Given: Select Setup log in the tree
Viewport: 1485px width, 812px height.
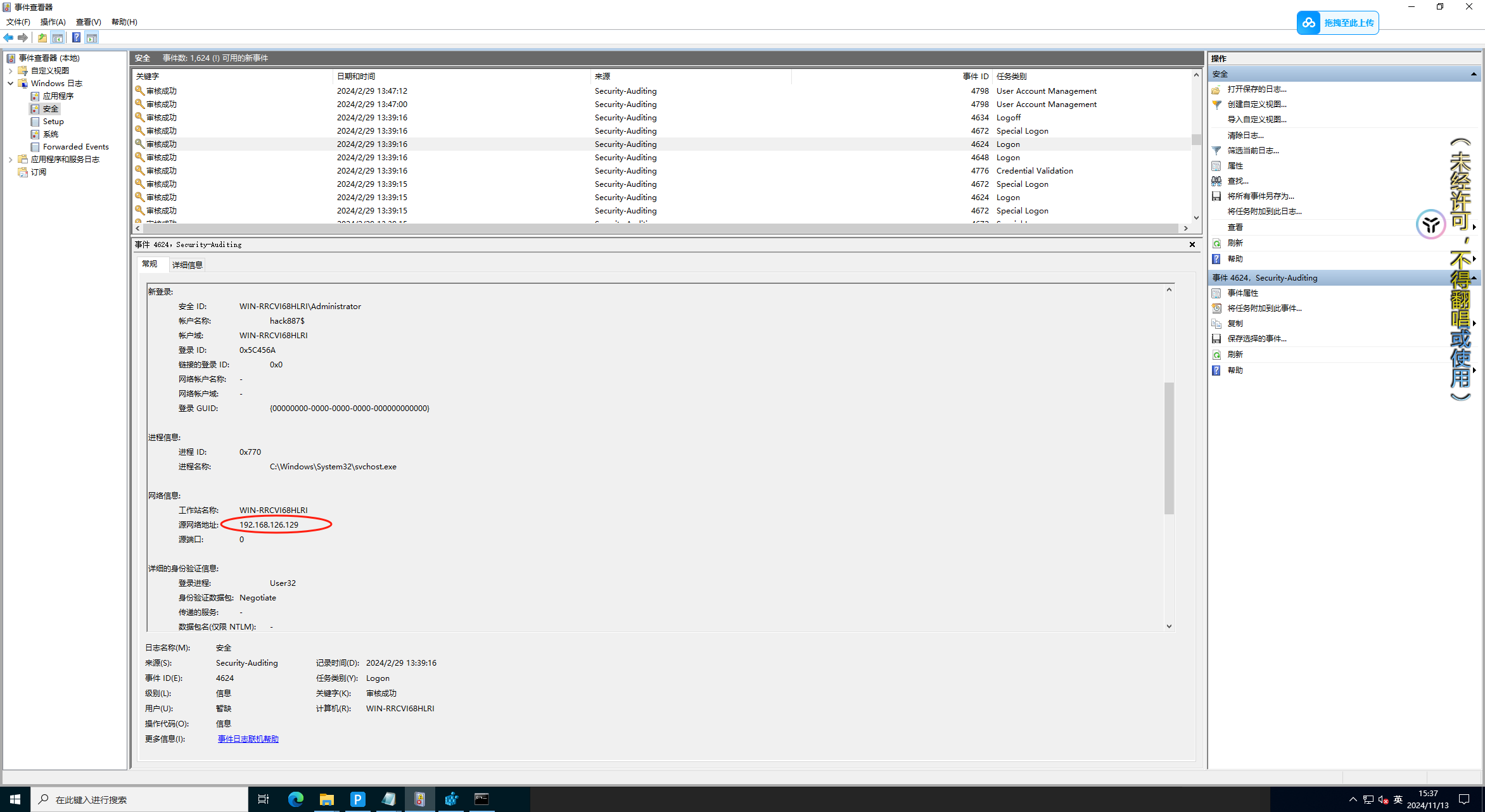Looking at the screenshot, I should (x=53, y=122).
